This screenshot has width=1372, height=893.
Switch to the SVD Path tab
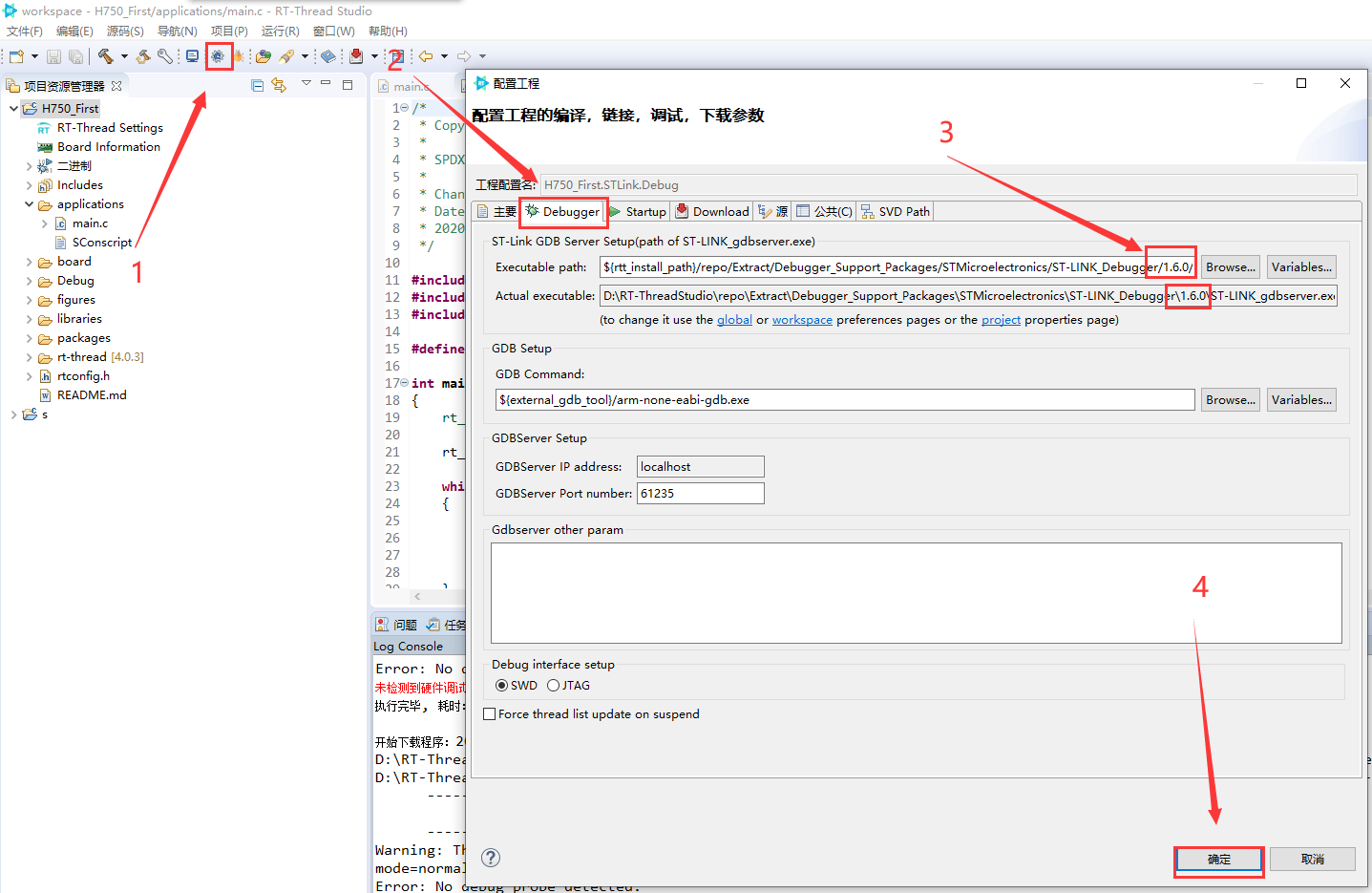(x=896, y=211)
